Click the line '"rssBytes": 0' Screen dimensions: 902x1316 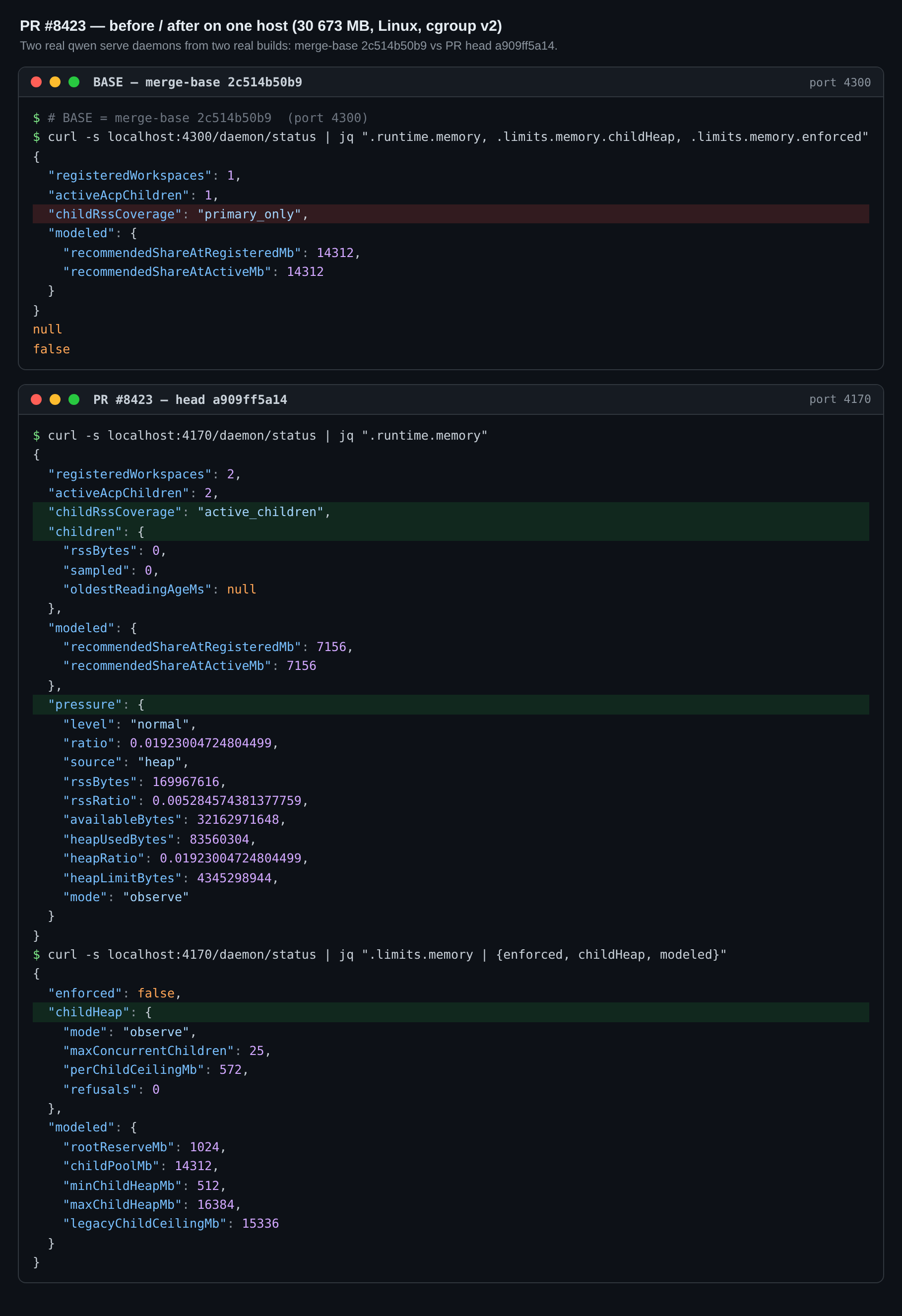tap(115, 551)
